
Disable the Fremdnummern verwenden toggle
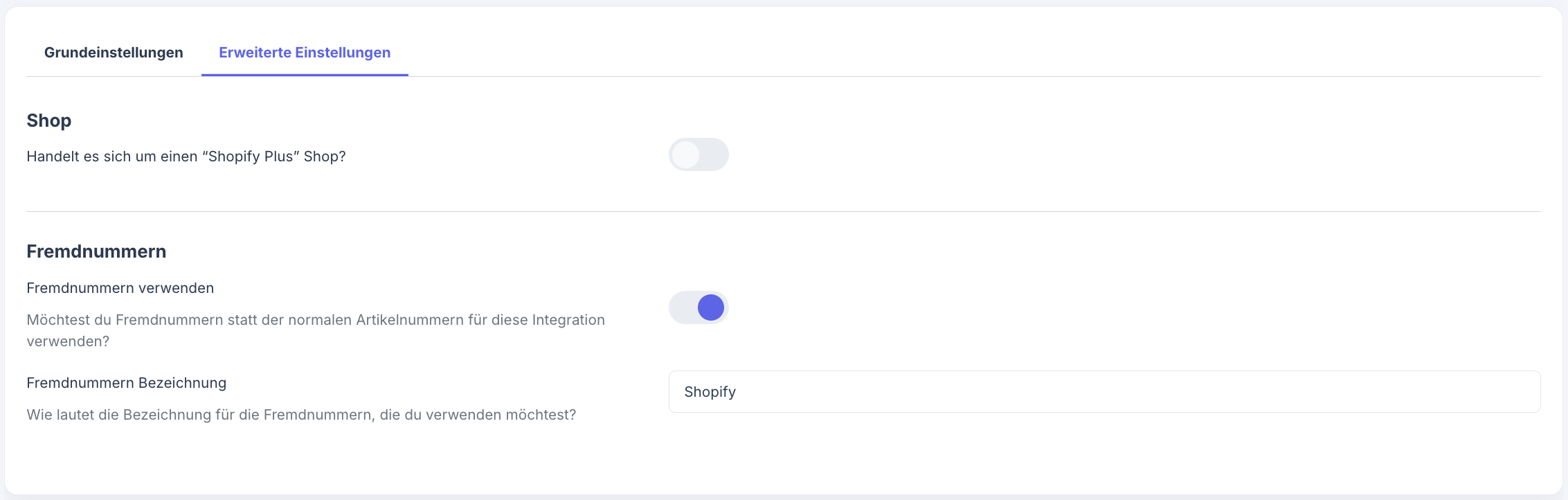click(x=699, y=307)
